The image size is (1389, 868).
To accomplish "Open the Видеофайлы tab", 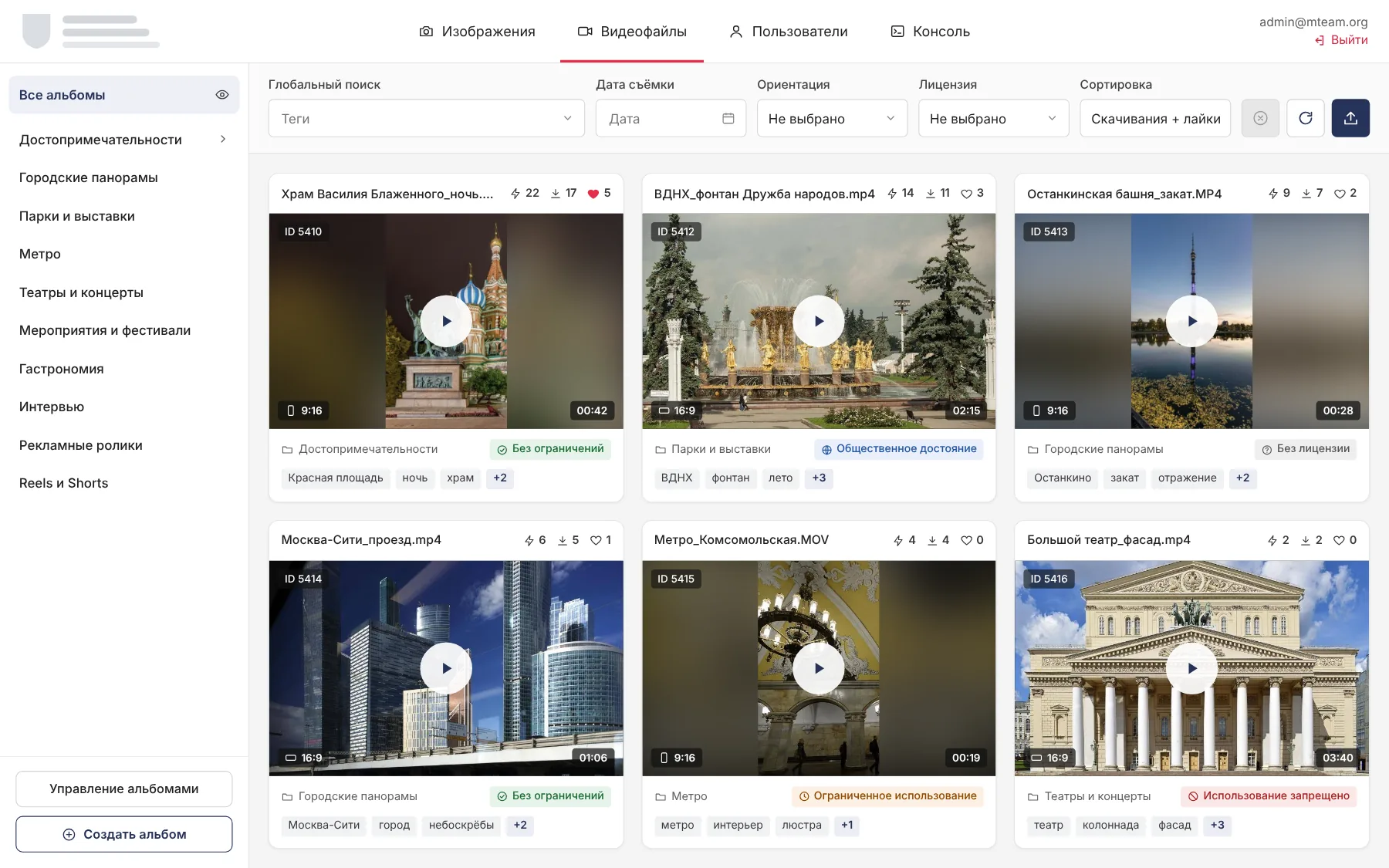I will click(x=632, y=32).
